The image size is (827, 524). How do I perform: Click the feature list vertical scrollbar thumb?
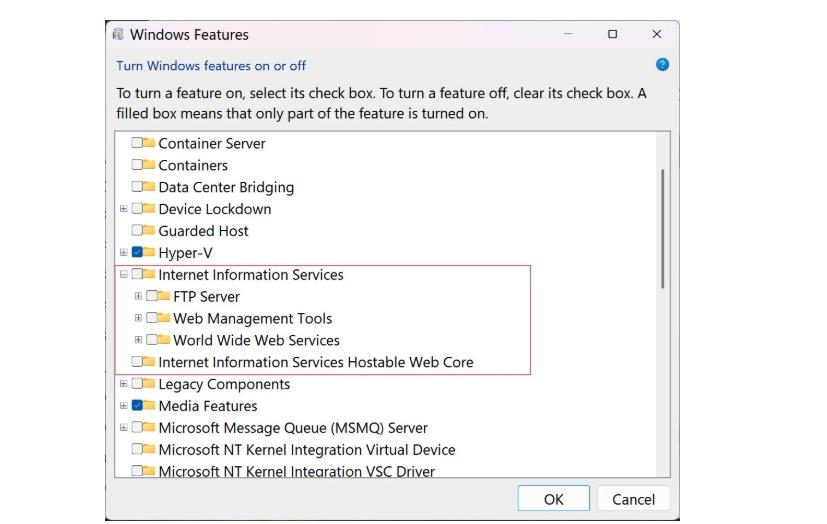pyautogui.click(x=662, y=228)
